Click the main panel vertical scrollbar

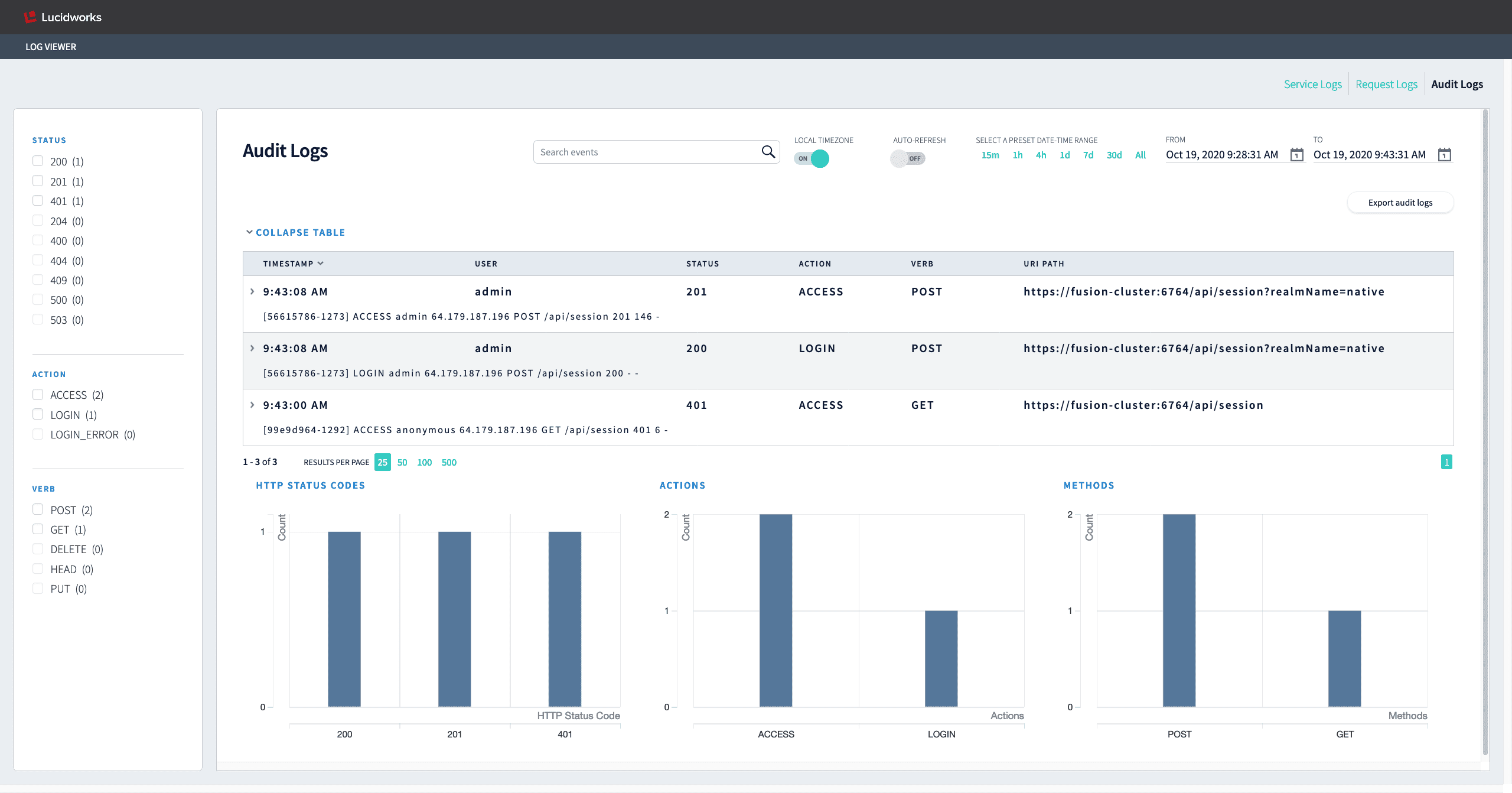pyautogui.click(x=1485, y=431)
